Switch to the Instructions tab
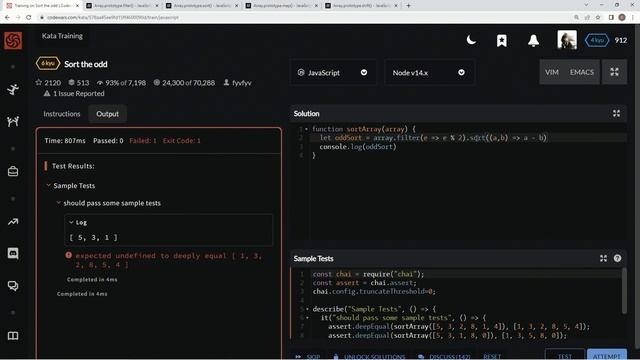Image resolution: width=640 pixels, height=360 pixels. tap(62, 114)
